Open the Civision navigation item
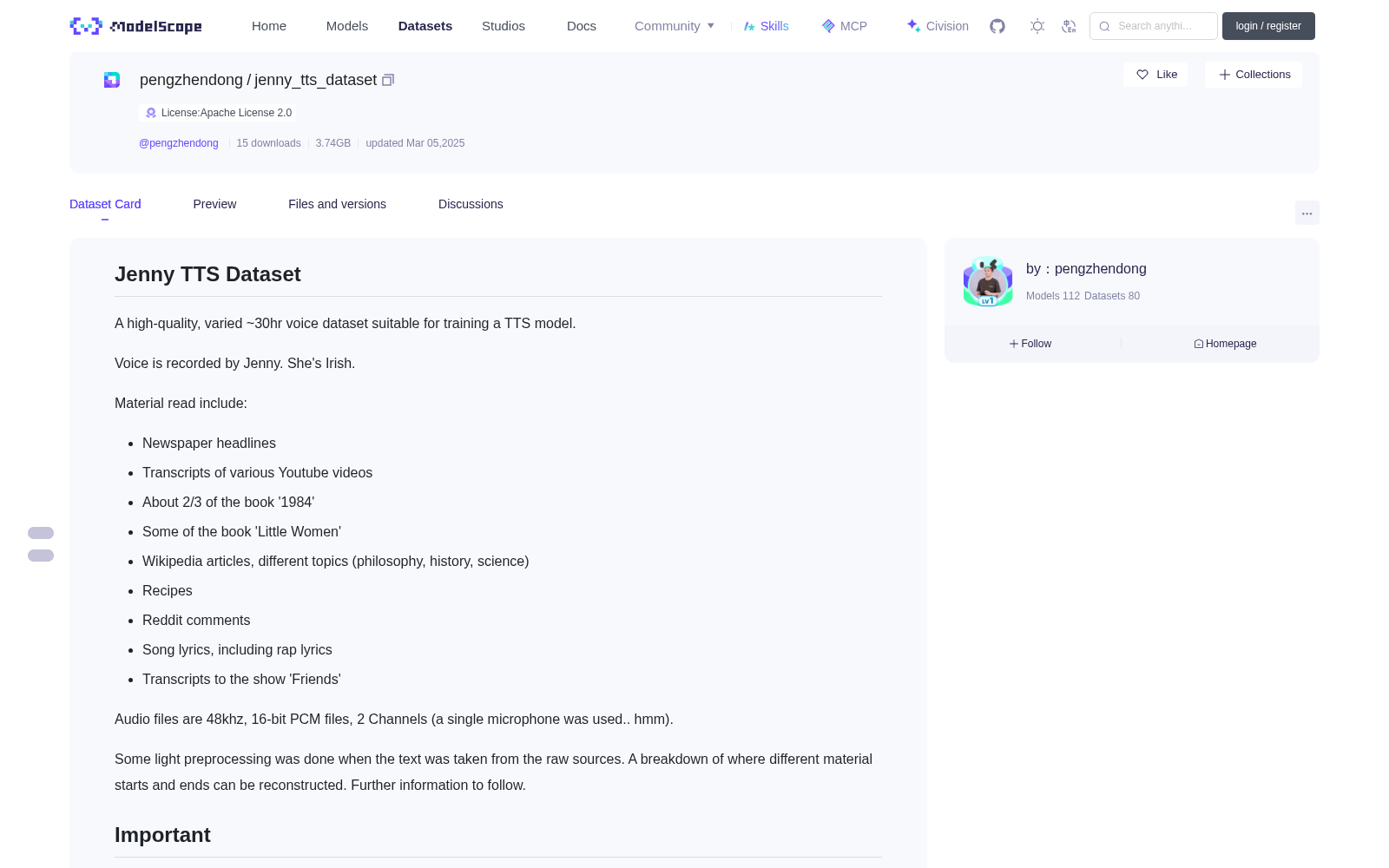The height and width of the screenshot is (868, 1389). [x=938, y=26]
